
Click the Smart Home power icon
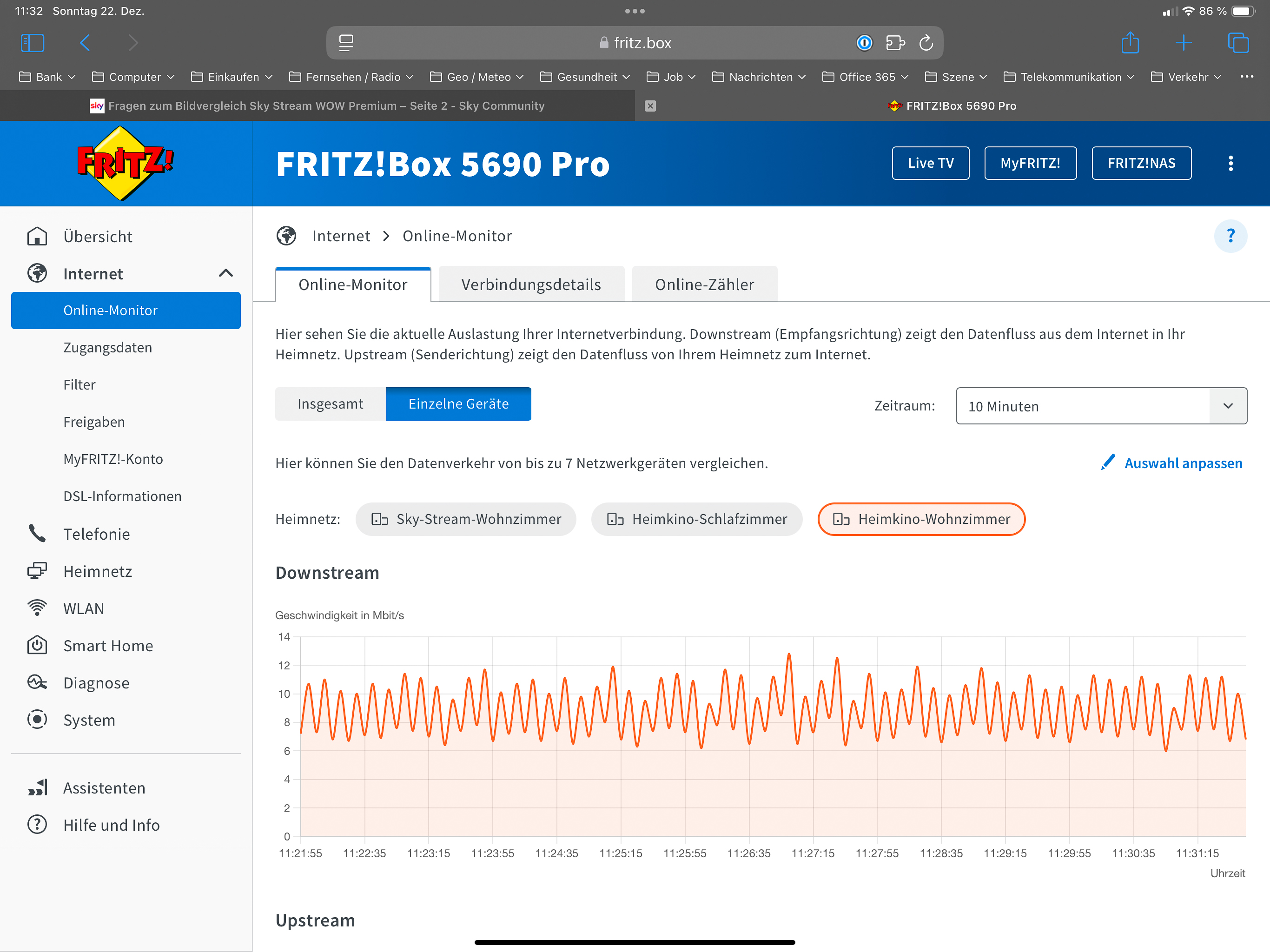(x=37, y=645)
